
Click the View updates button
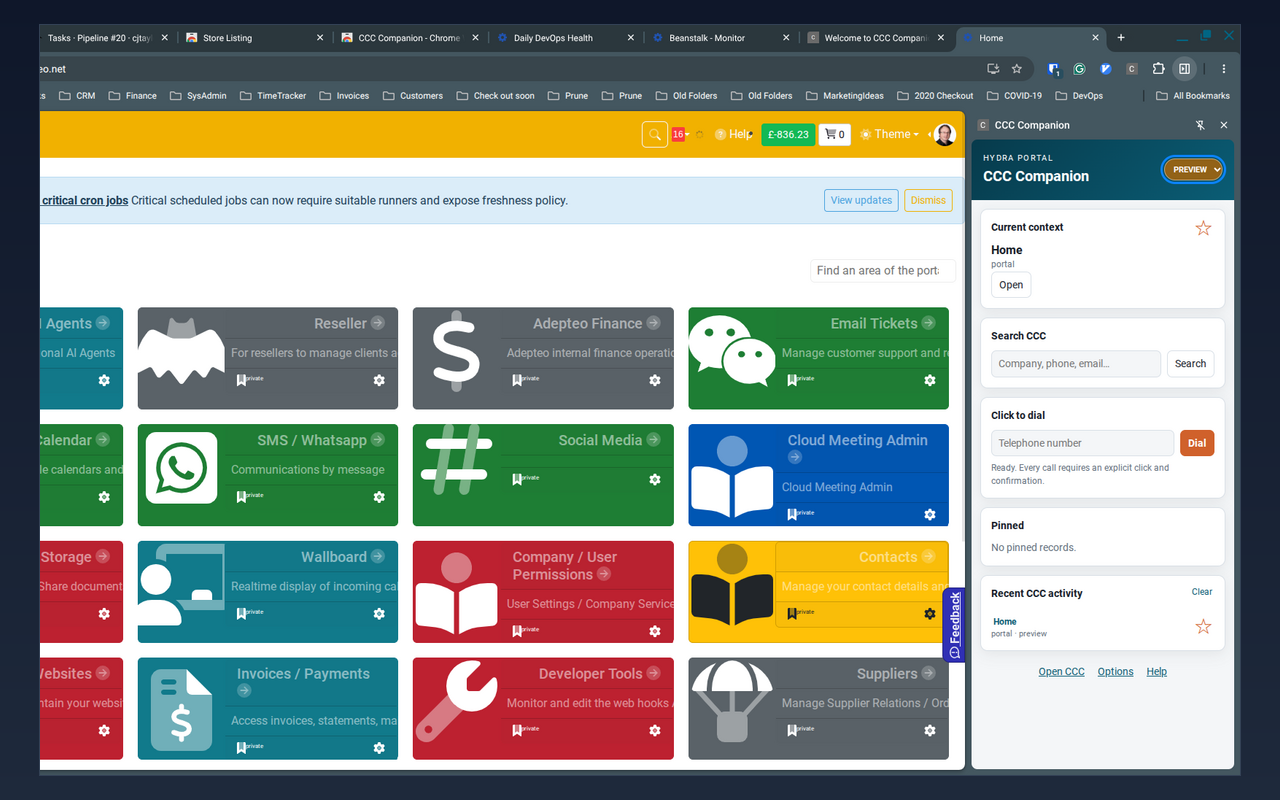click(x=861, y=200)
